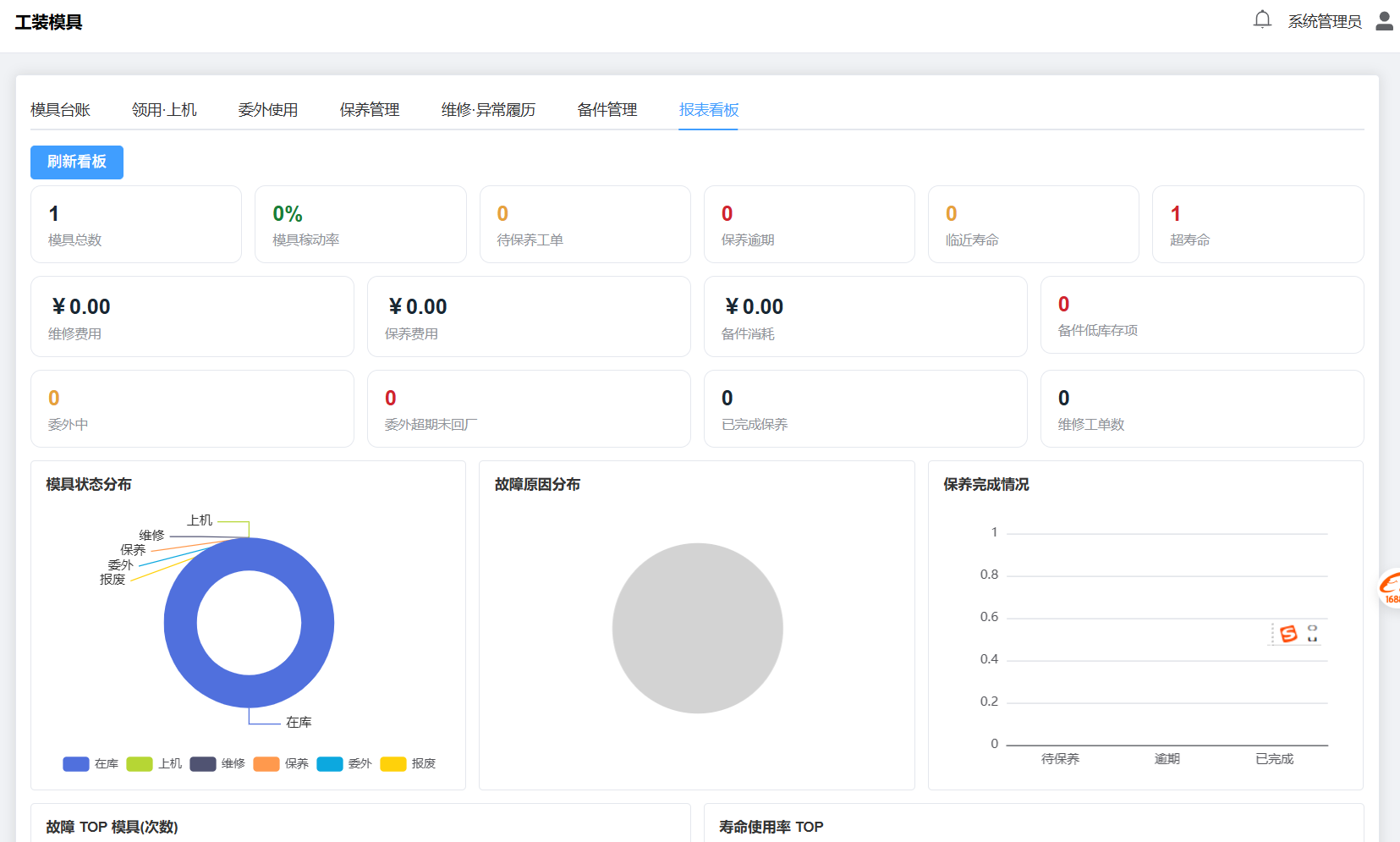Switch to the 模具台账 tab
This screenshot has width=1400, height=842.
pyautogui.click(x=60, y=110)
